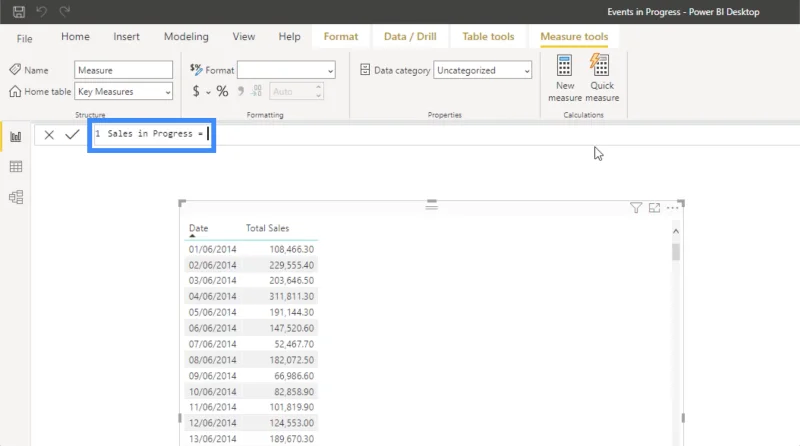This screenshot has width=800, height=446.
Task: Switch to the Format tab
Action: 341,37
